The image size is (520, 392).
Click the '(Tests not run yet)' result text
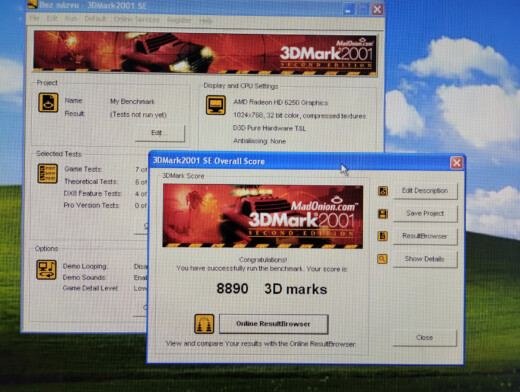[138, 114]
